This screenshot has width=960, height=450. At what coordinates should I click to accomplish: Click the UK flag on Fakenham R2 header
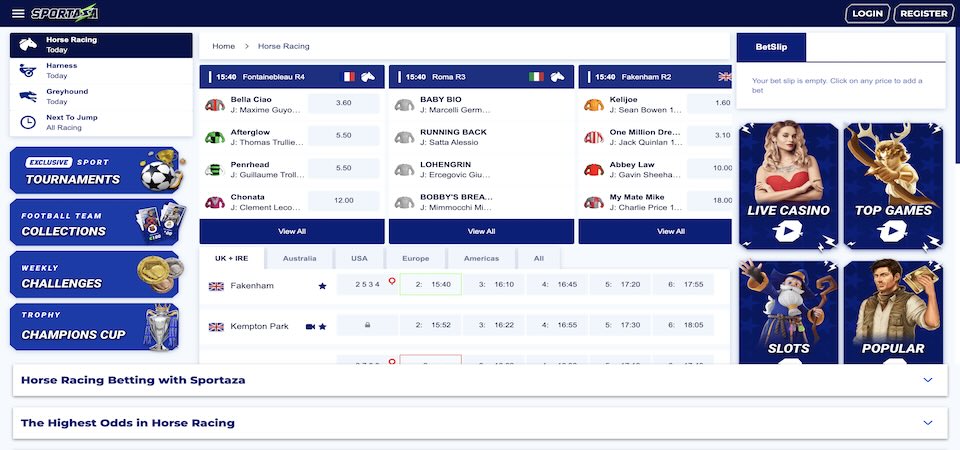pos(725,77)
